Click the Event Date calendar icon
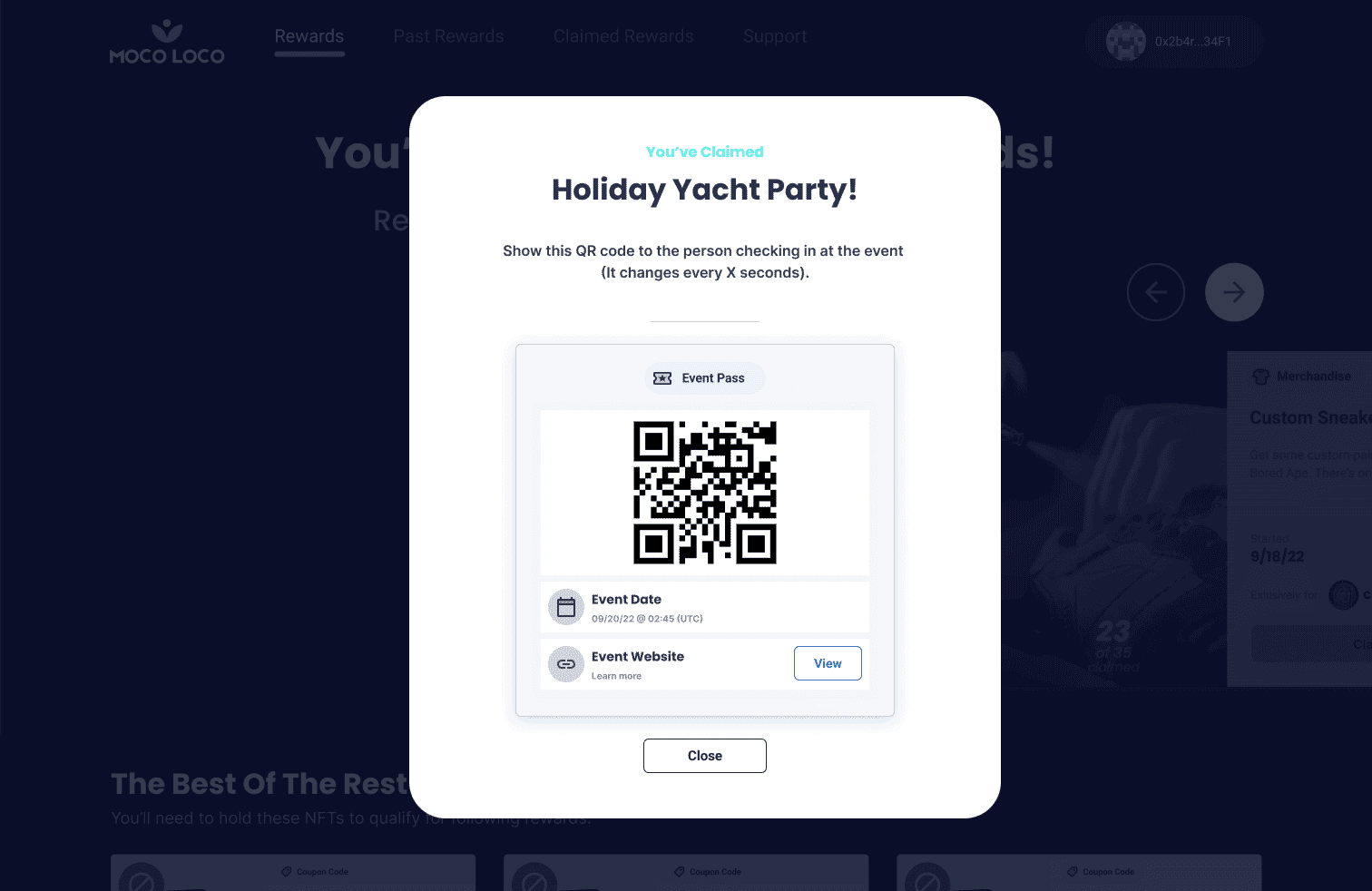This screenshot has height=891, width=1372. coord(566,607)
